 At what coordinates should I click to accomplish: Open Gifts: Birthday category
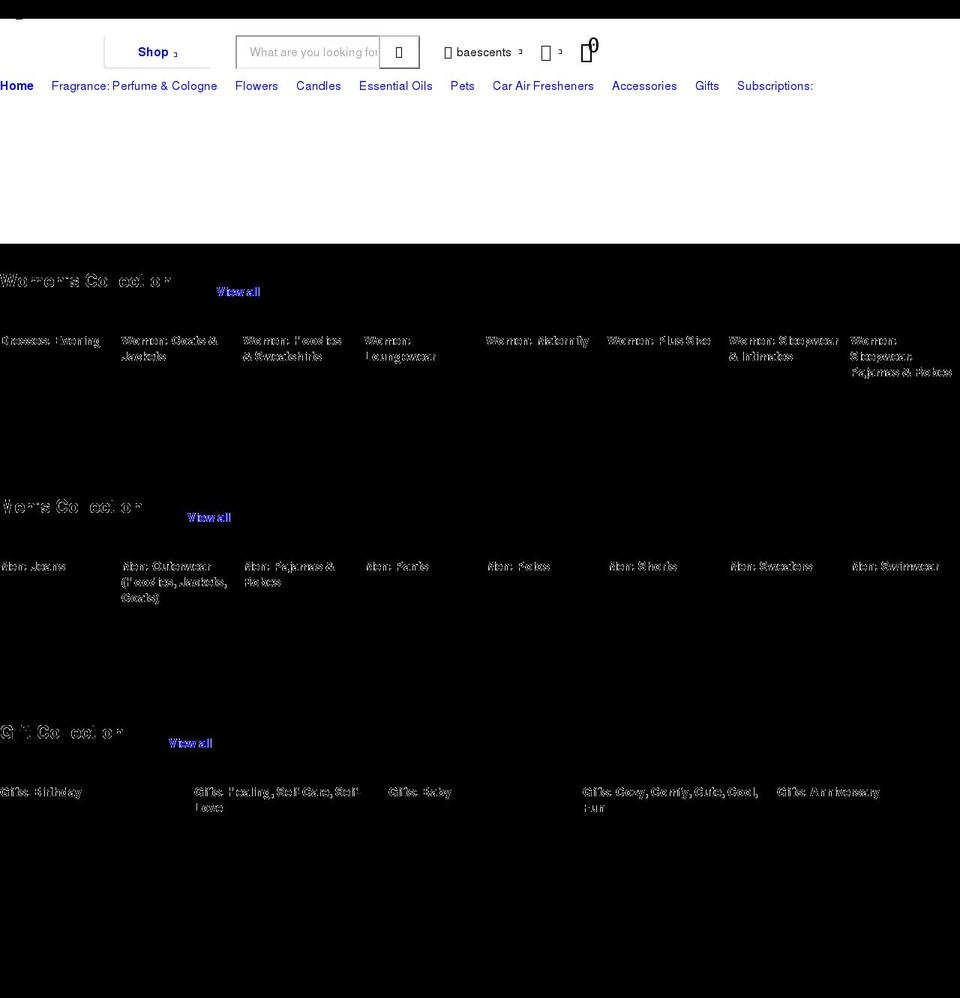pos(41,792)
